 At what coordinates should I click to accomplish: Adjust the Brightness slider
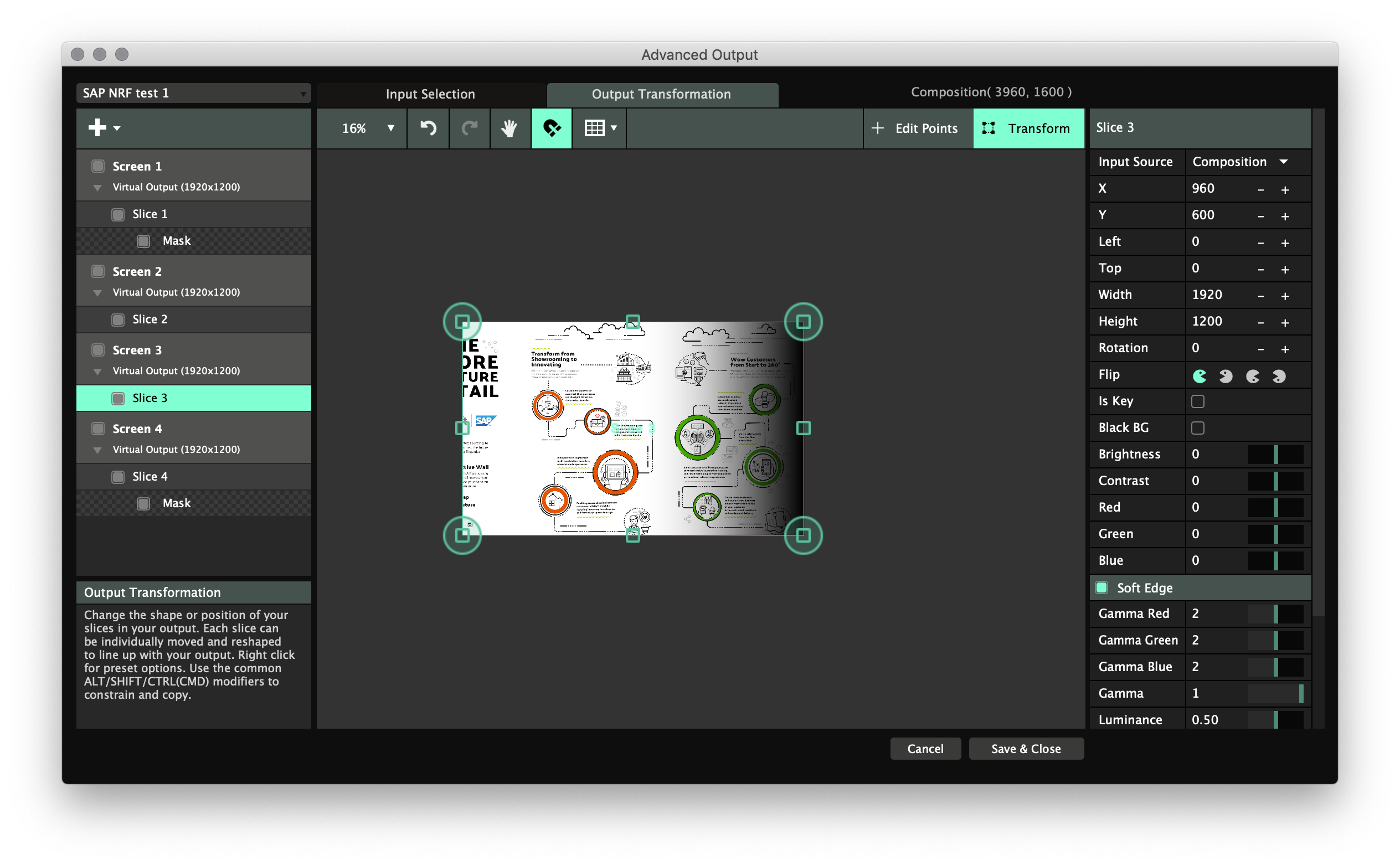click(1275, 454)
